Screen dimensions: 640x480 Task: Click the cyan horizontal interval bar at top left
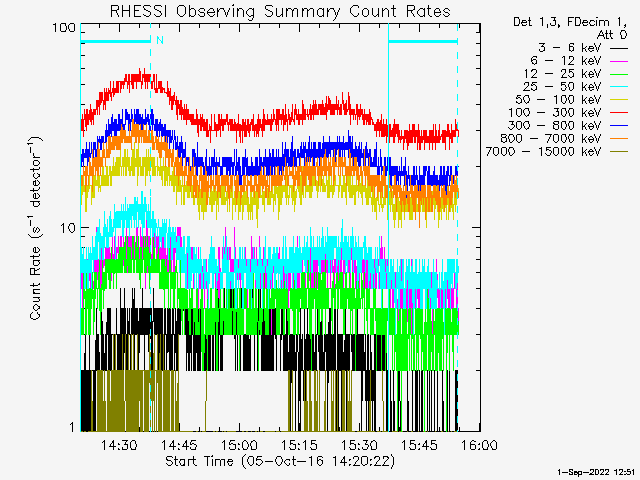[116, 41]
